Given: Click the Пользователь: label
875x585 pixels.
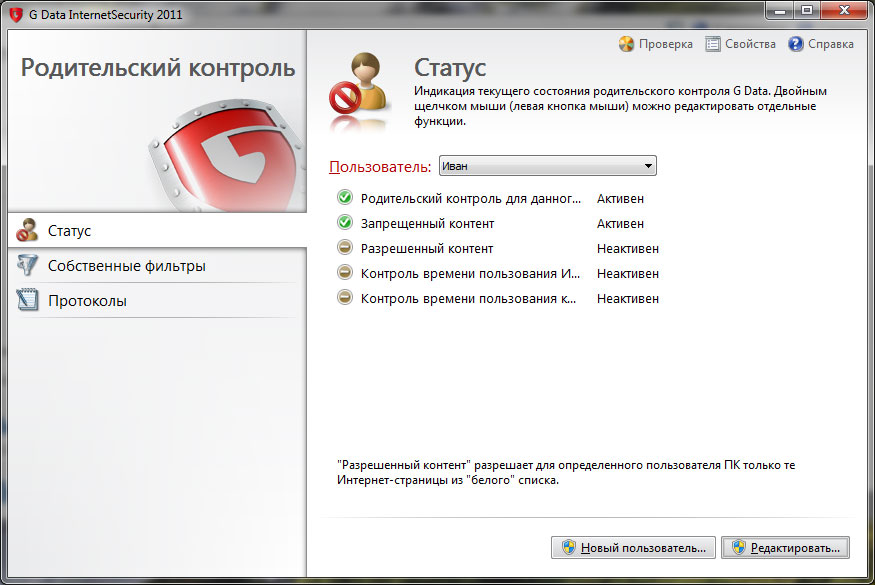Looking at the screenshot, I should [x=380, y=166].
